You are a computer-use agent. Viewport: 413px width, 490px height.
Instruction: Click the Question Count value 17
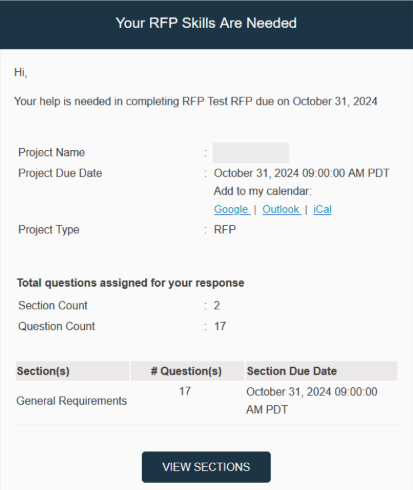point(220,326)
